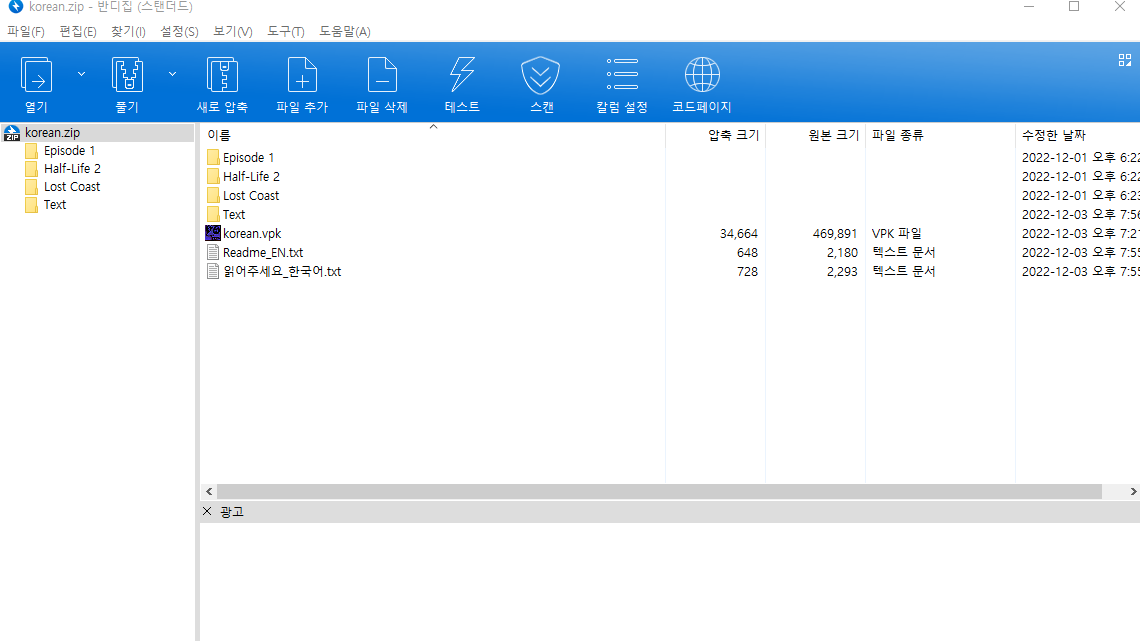Screen dimensions: 1140x641
Task: Select Text folder in the tree
Action: coord(55,205)
